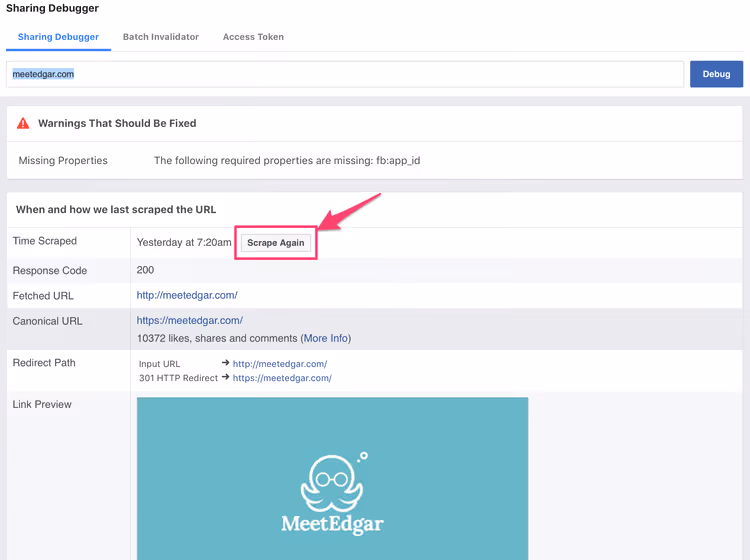Click the 'Redirect Path' row label
Image resolution: width=750 pixels, height=560 pixels.
click(x=44, y=363)
